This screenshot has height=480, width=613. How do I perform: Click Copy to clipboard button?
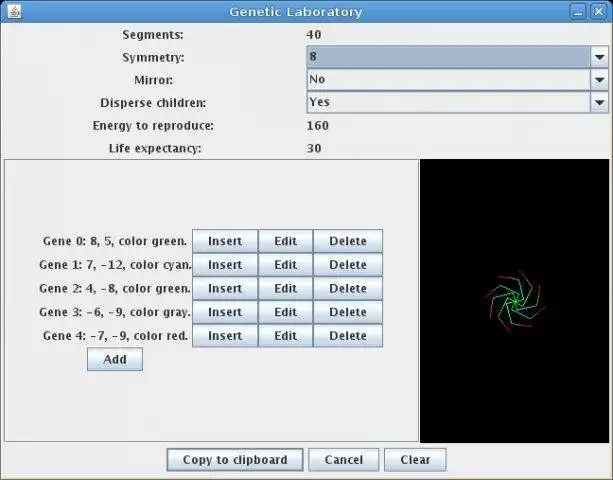pyautogui.click(x=235, y=460)
